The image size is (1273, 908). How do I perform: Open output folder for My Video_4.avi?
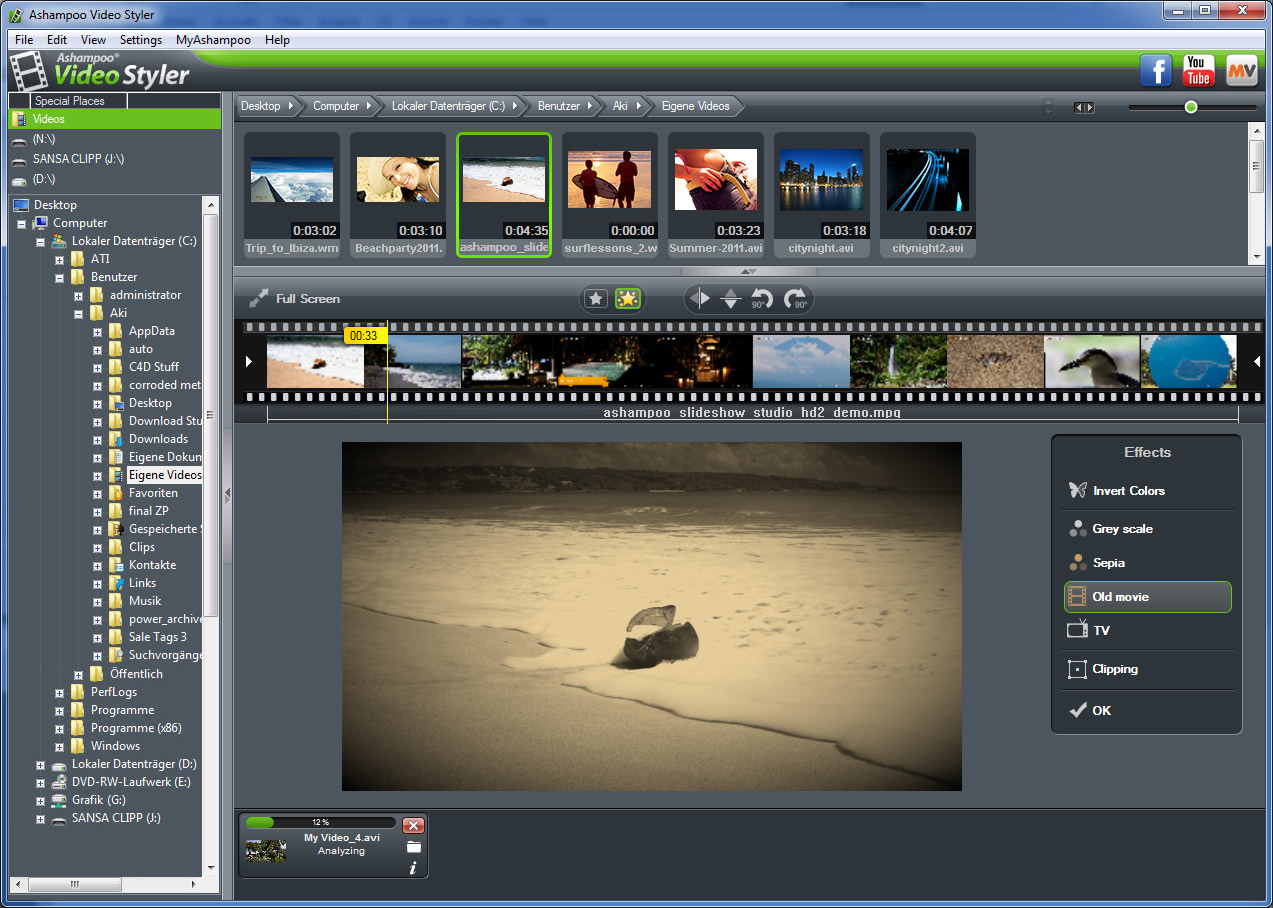coord(413,847)
